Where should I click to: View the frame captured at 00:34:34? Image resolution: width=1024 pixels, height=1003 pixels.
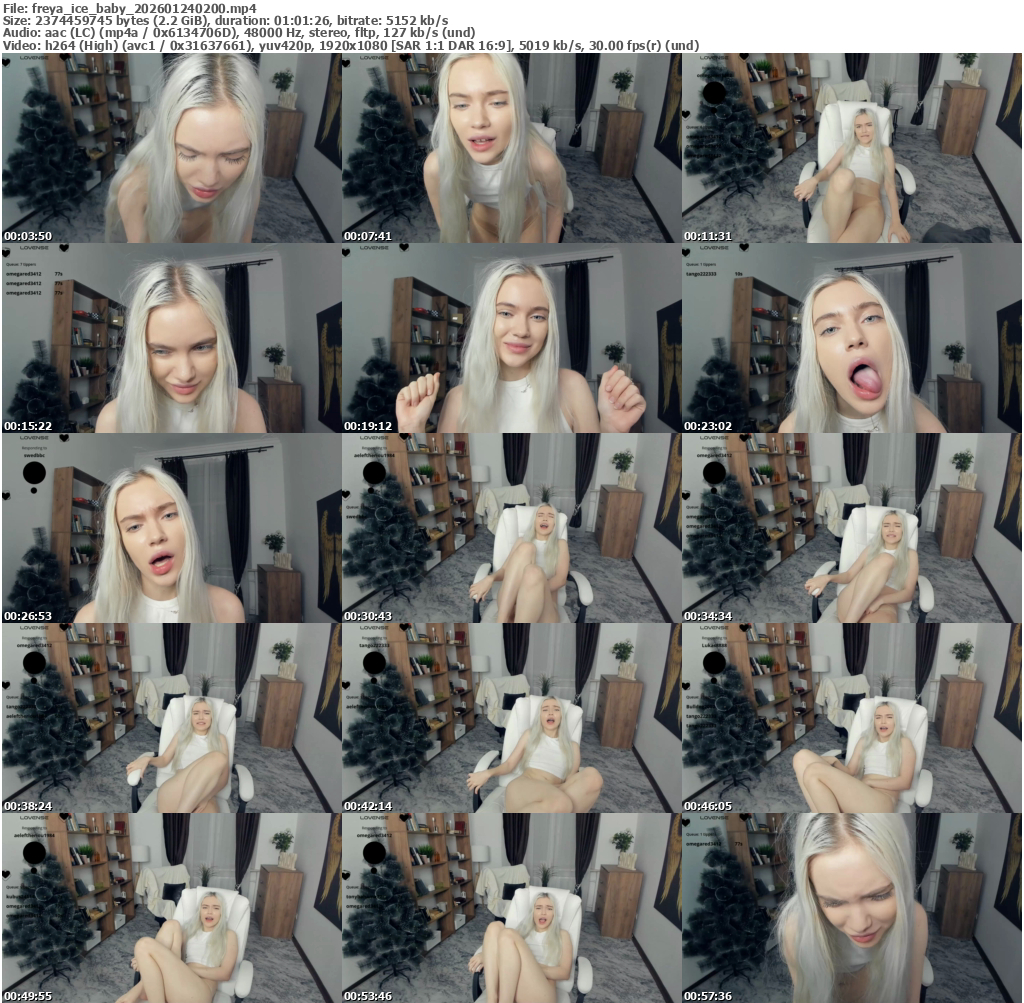click(x=852, y=528)
